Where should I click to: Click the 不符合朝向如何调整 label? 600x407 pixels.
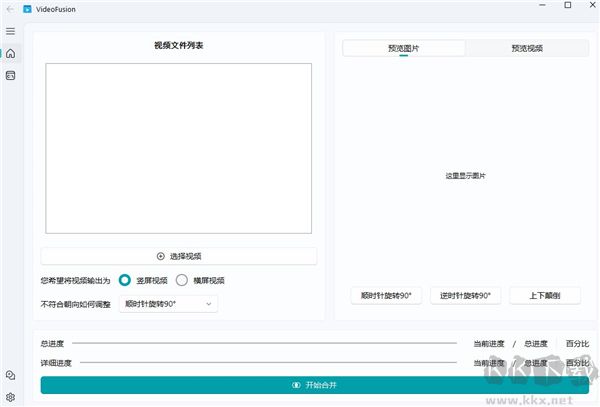click(x=76, y=304)
